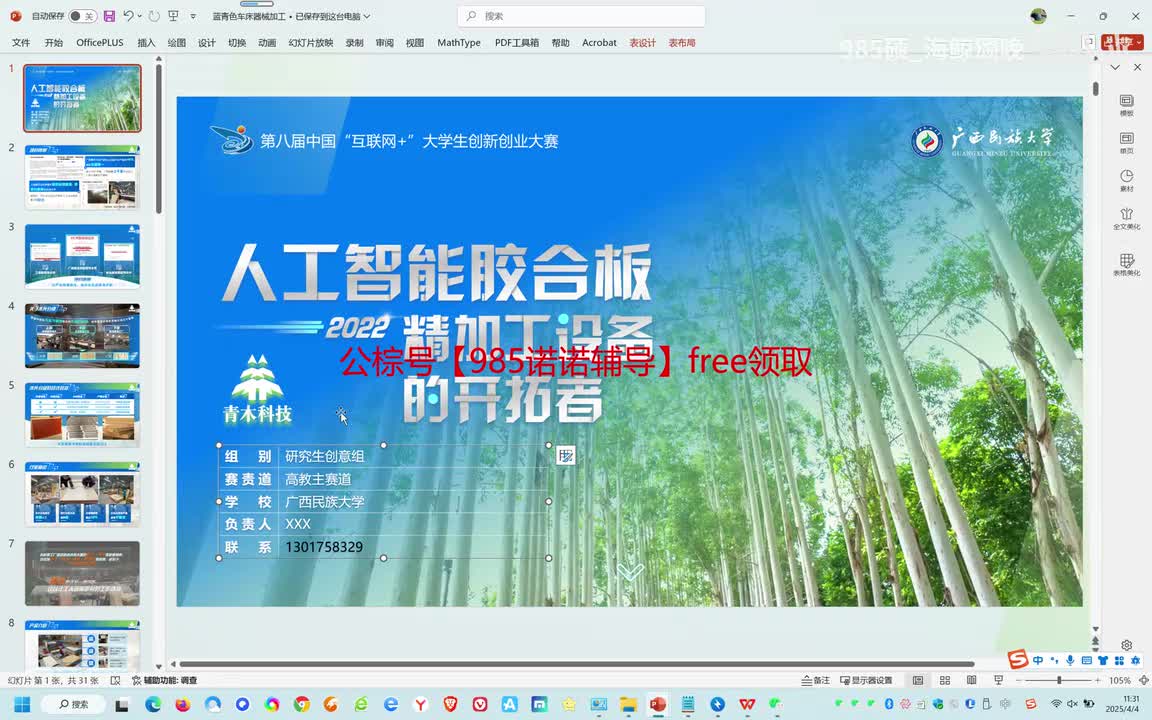Open Google Chrome from the taskbar
1152x720 pixels.
pos(301,705)
